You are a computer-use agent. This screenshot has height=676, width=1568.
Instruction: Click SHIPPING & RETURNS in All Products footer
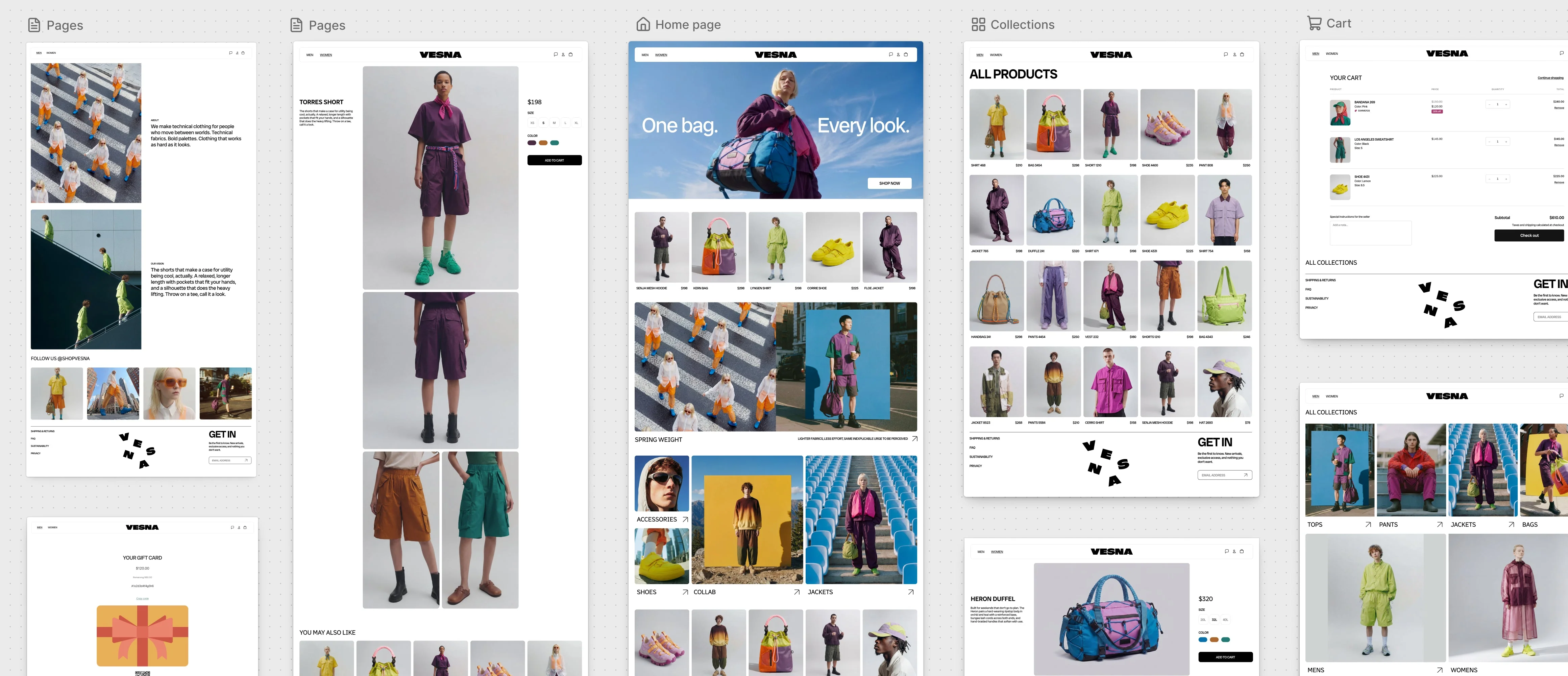coord(984,438)
